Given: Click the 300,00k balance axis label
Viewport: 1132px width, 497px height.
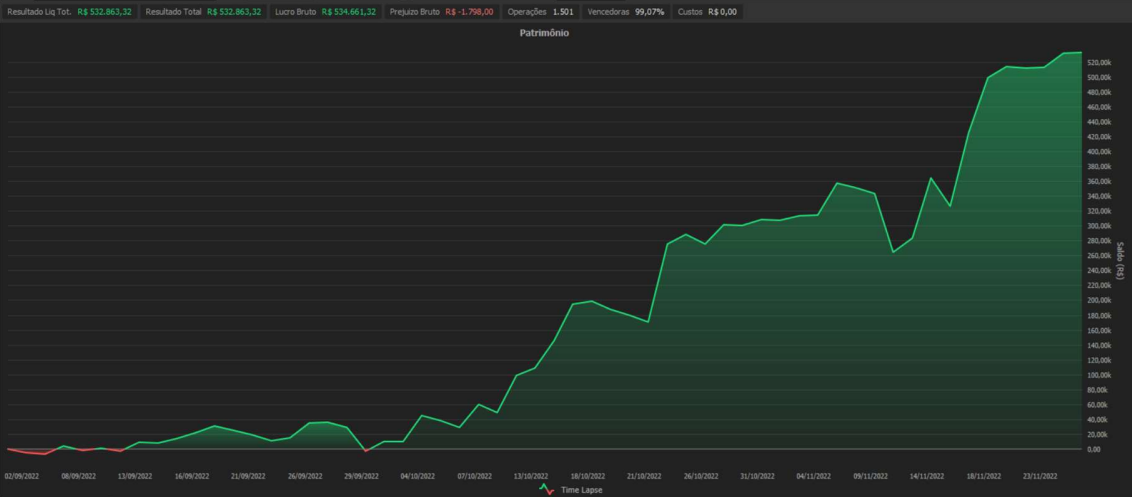Looking at the screenshot, I should (x=1099, y=226).
